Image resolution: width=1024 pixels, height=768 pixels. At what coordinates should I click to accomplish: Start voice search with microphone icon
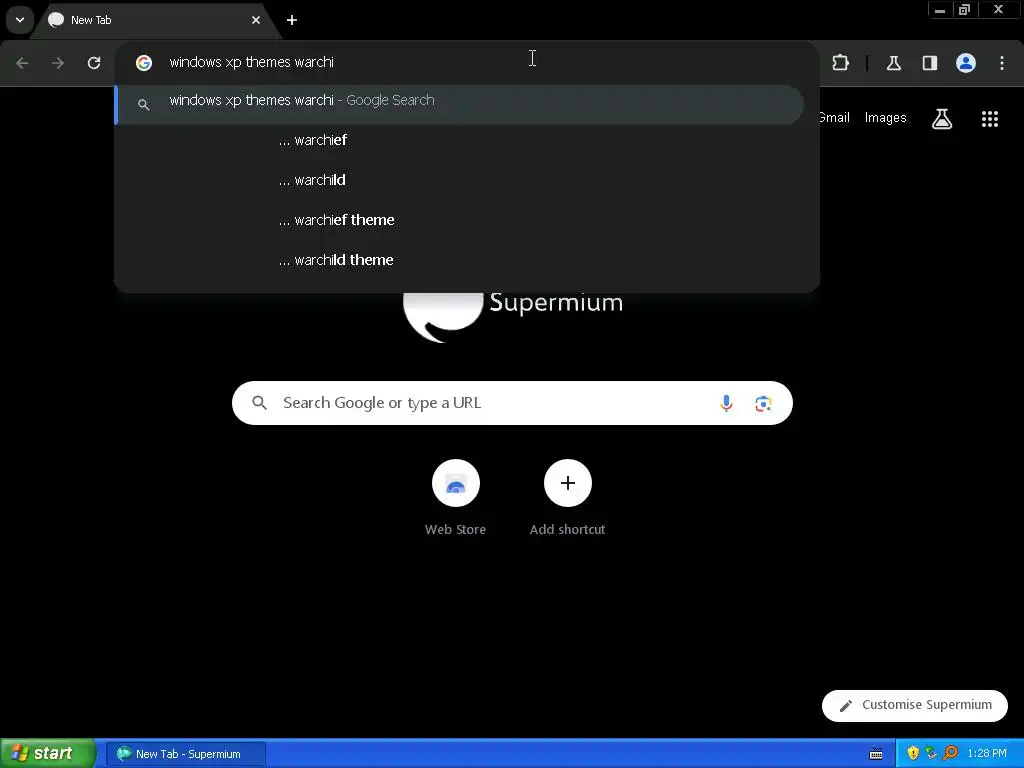click(726, 403)
